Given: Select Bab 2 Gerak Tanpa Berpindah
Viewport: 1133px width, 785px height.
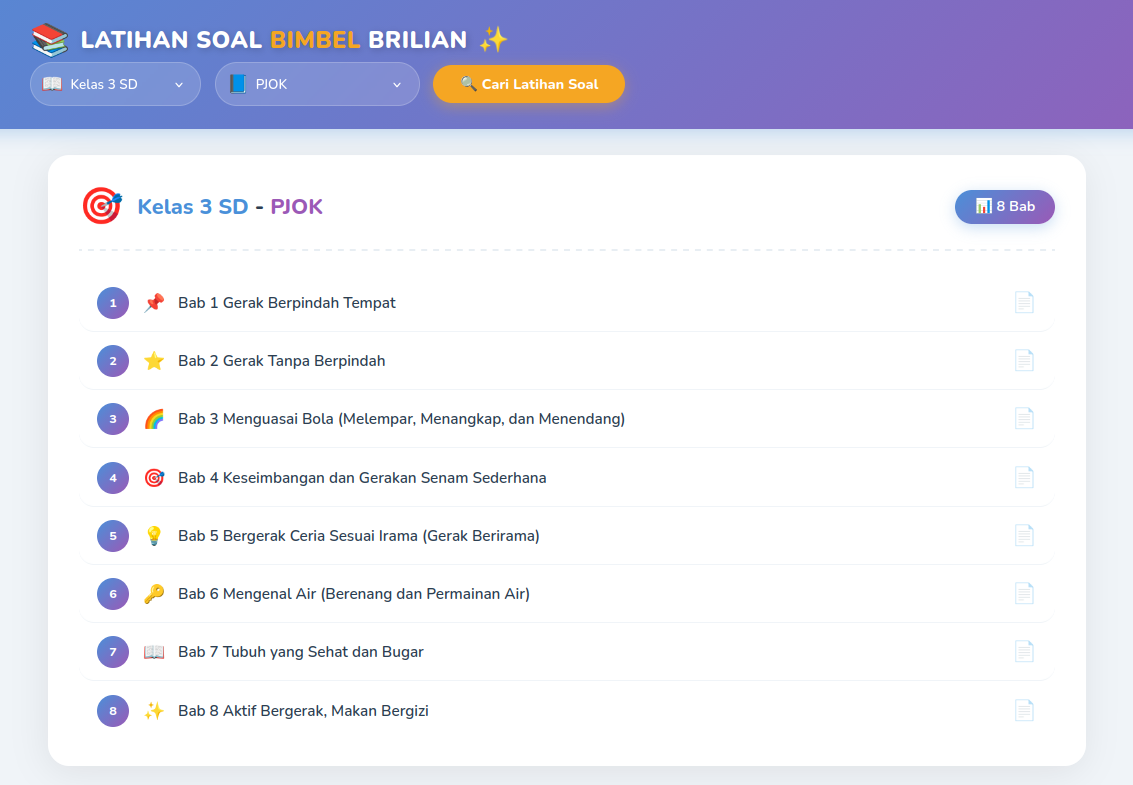Looking at the screenshot, I should click(x=566, y=360).
